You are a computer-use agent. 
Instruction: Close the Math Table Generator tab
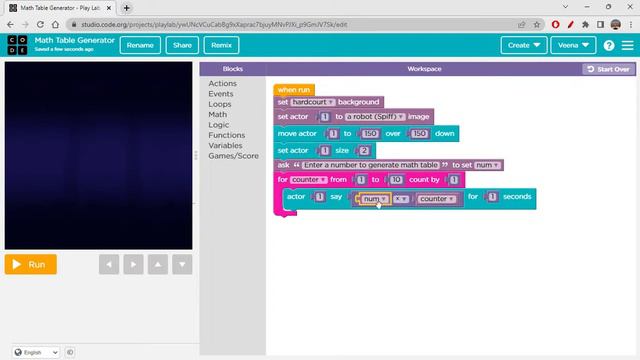109,8
